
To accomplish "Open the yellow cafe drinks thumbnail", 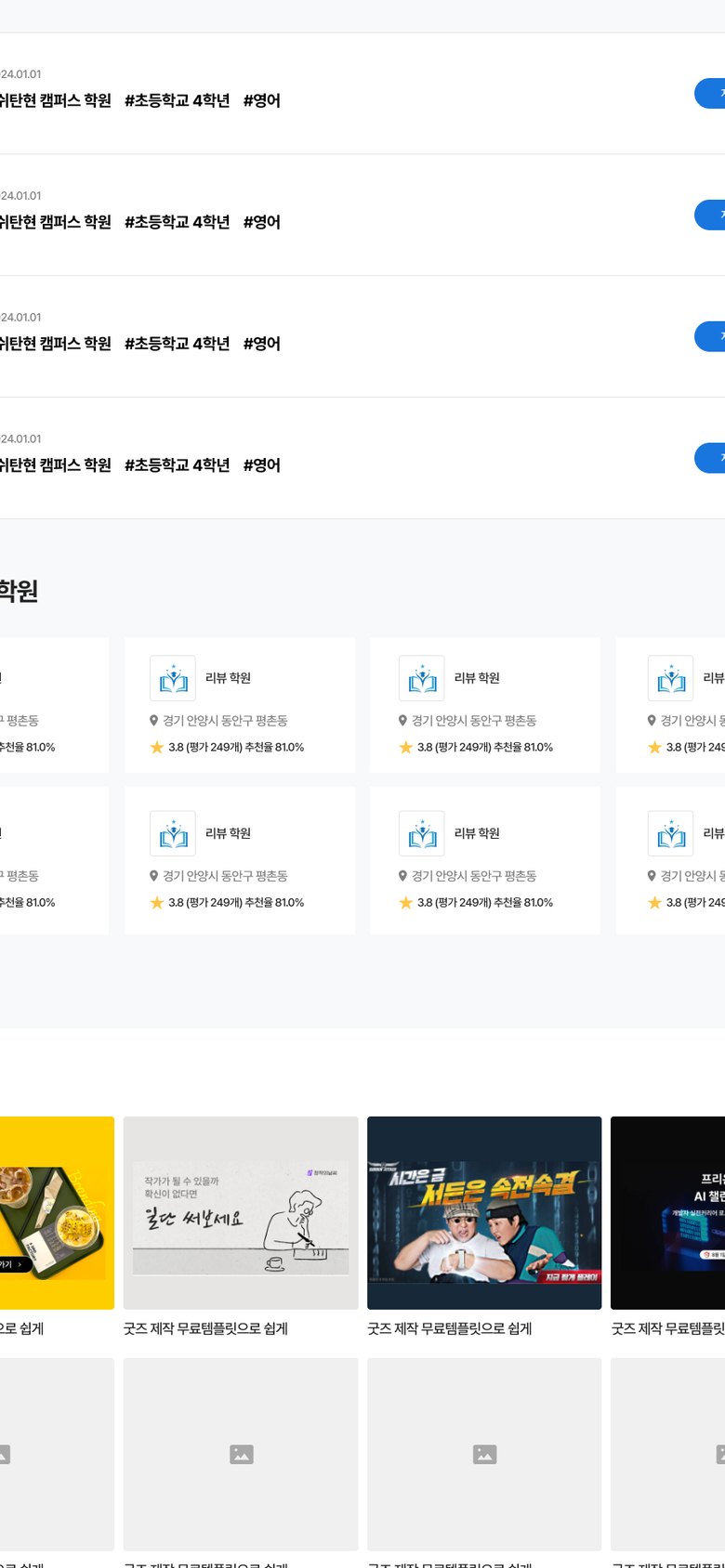I will [57, 1213].
